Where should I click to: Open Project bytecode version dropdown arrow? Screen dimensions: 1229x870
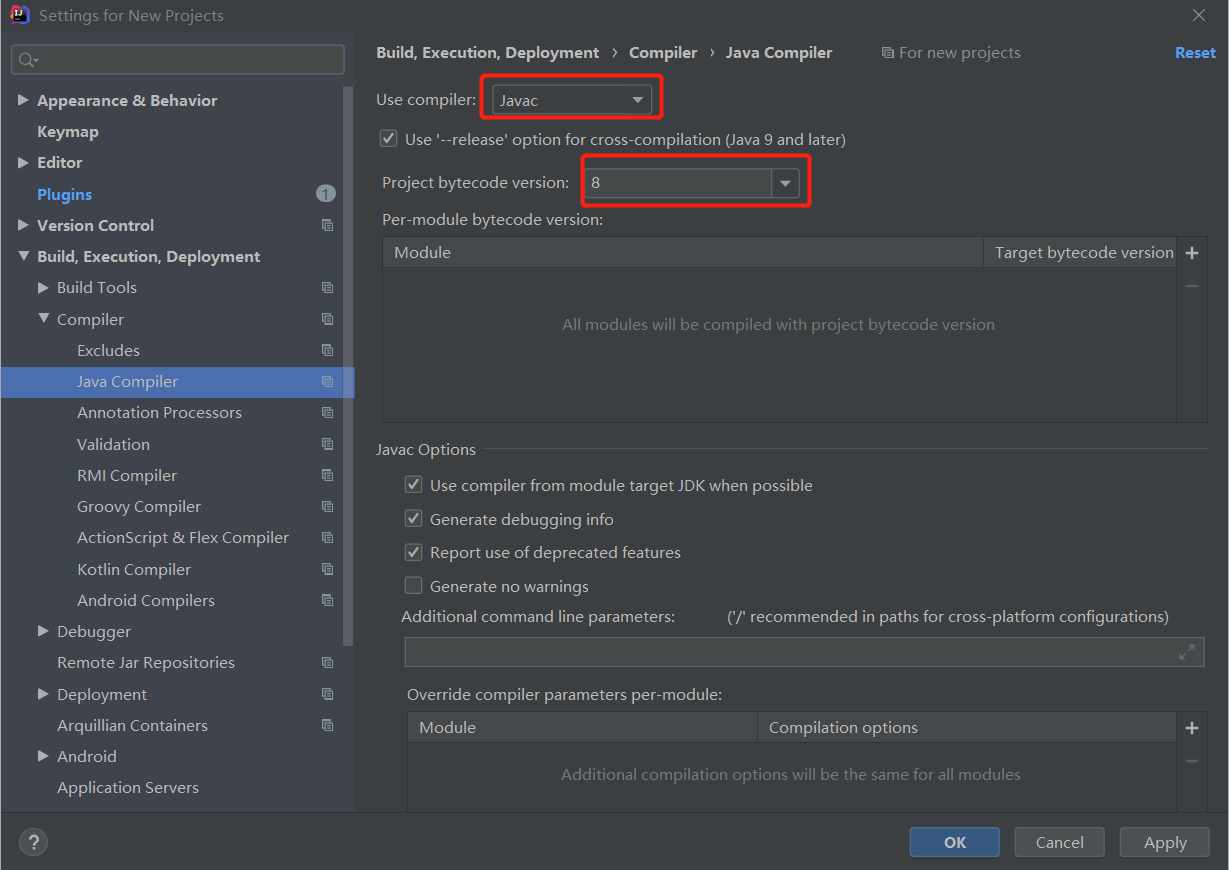[785, 183]
